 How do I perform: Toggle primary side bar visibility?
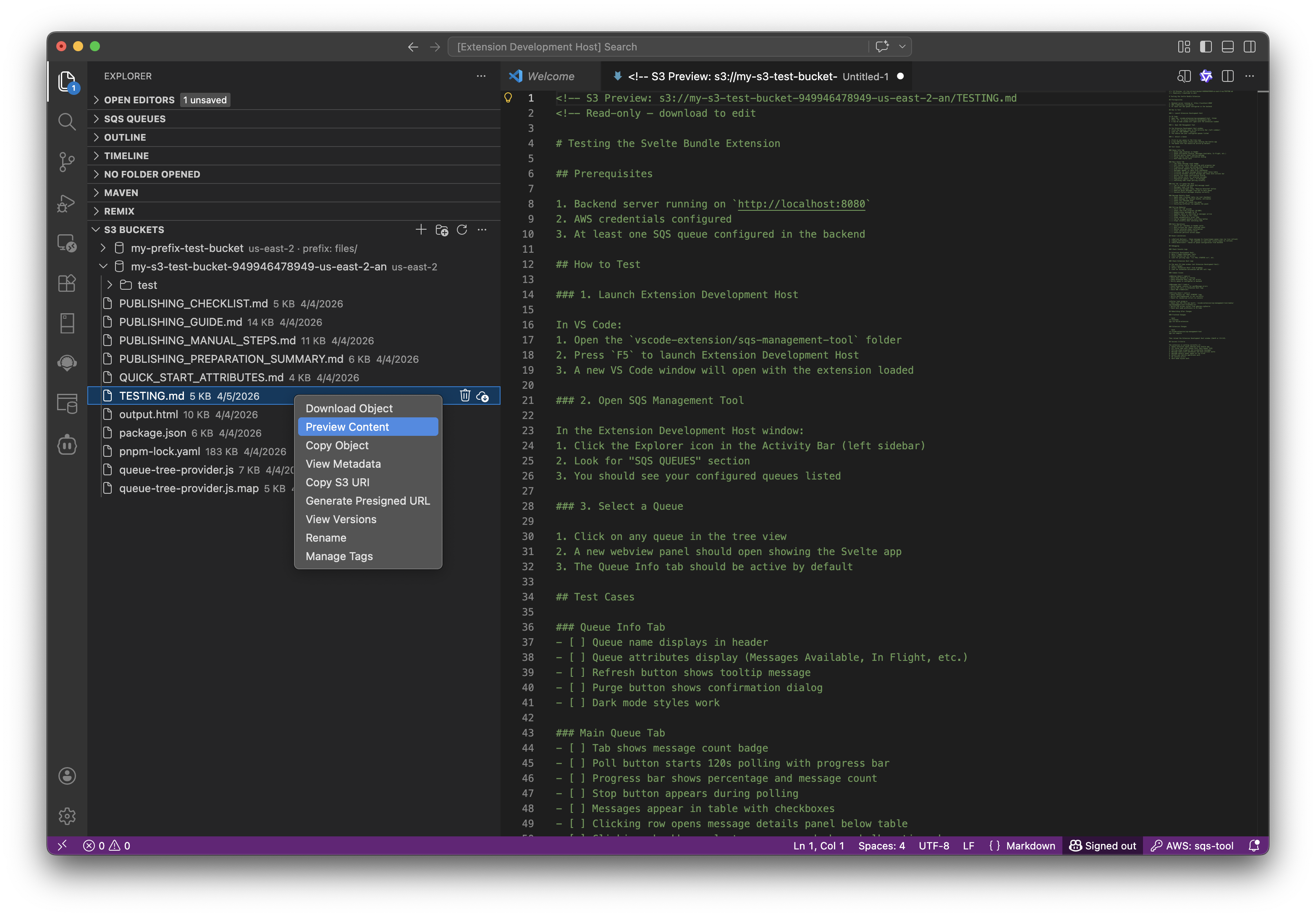point(1206,47)
